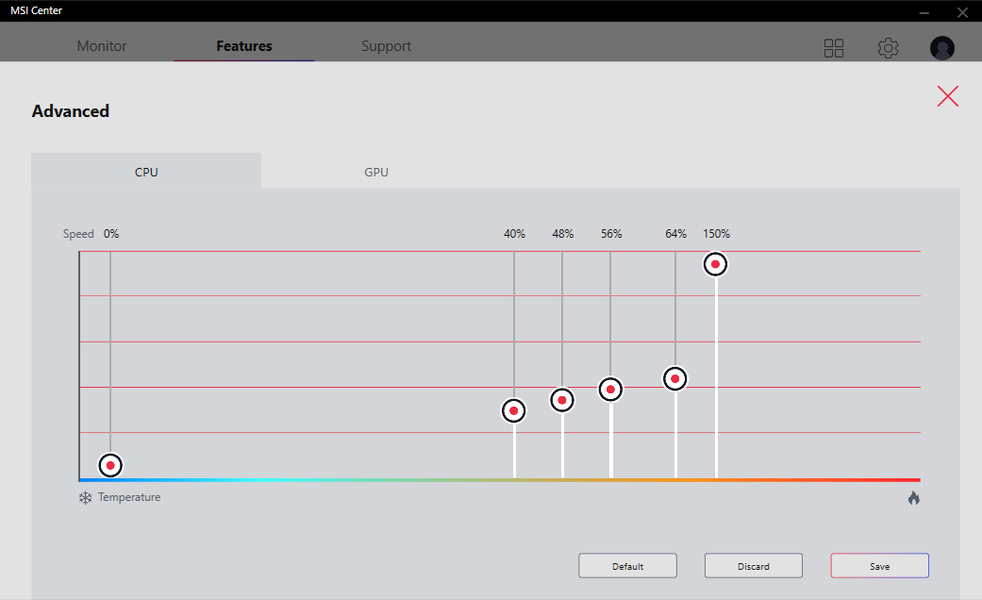The image size is (982, 600).
Task: Save the fan curve settings
Action: tap(880, 566)
